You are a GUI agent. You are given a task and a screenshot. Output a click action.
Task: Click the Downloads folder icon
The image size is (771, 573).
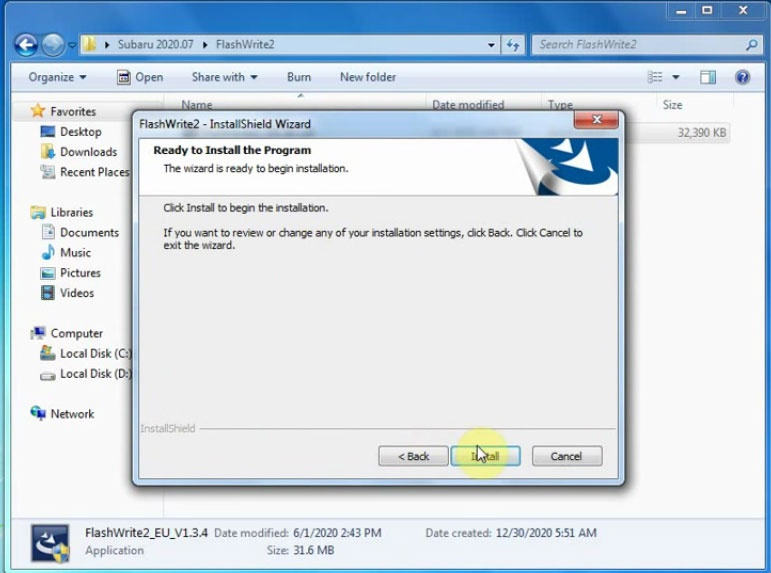pos(48,151)
